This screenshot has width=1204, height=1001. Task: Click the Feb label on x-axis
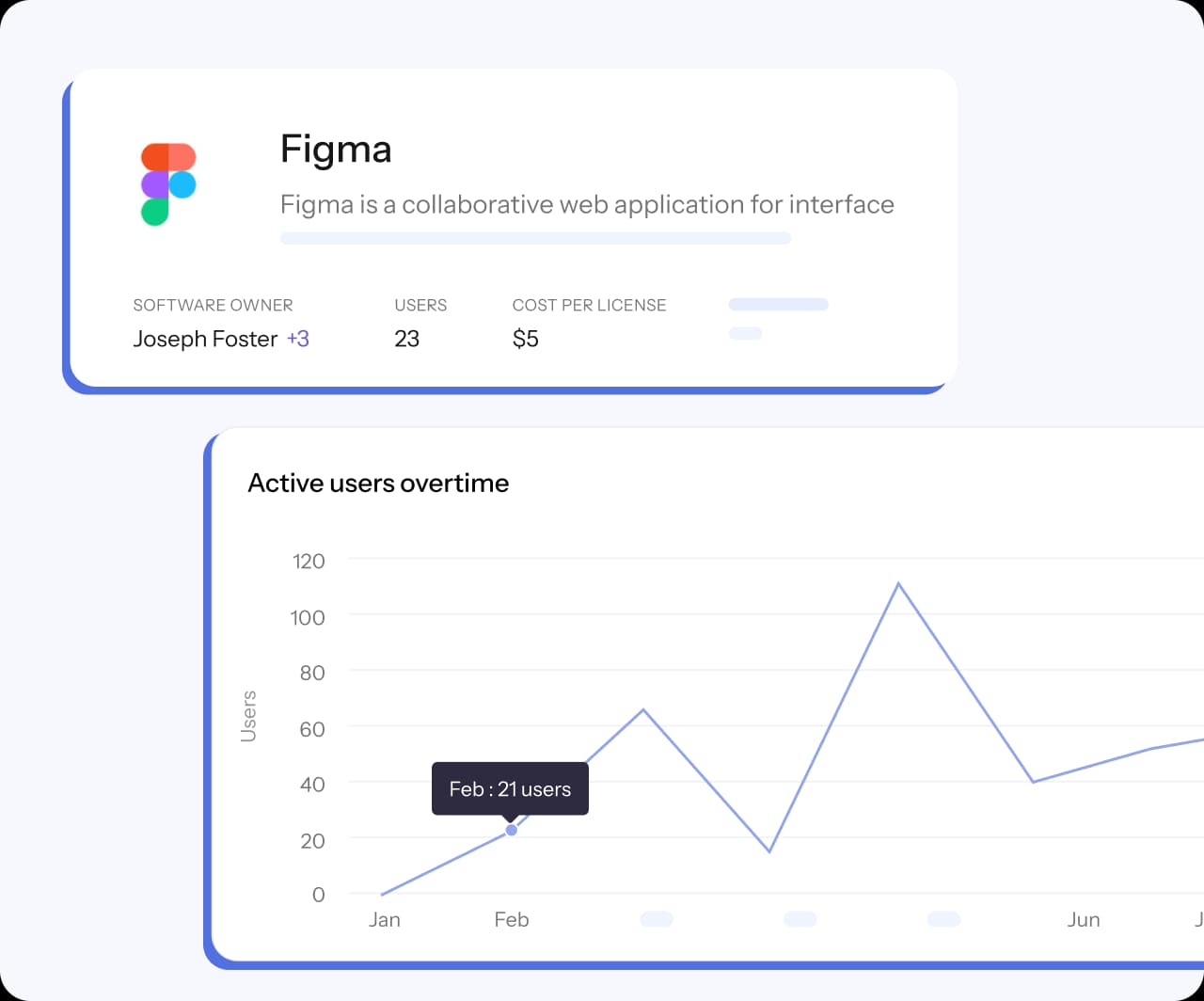512,919
